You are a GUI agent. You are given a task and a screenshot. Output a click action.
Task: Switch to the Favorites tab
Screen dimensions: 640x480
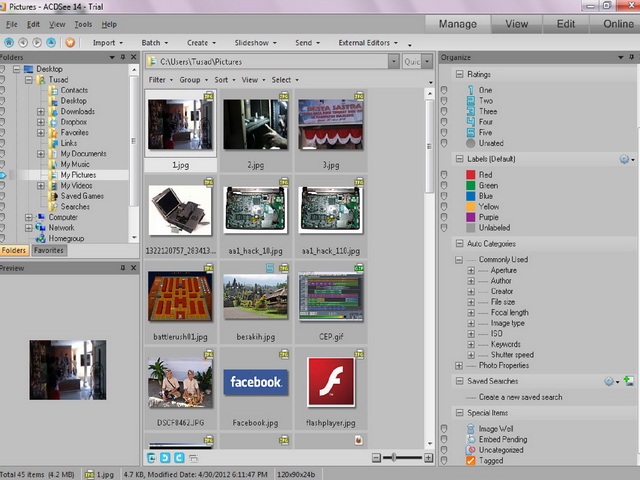point(47,251)
